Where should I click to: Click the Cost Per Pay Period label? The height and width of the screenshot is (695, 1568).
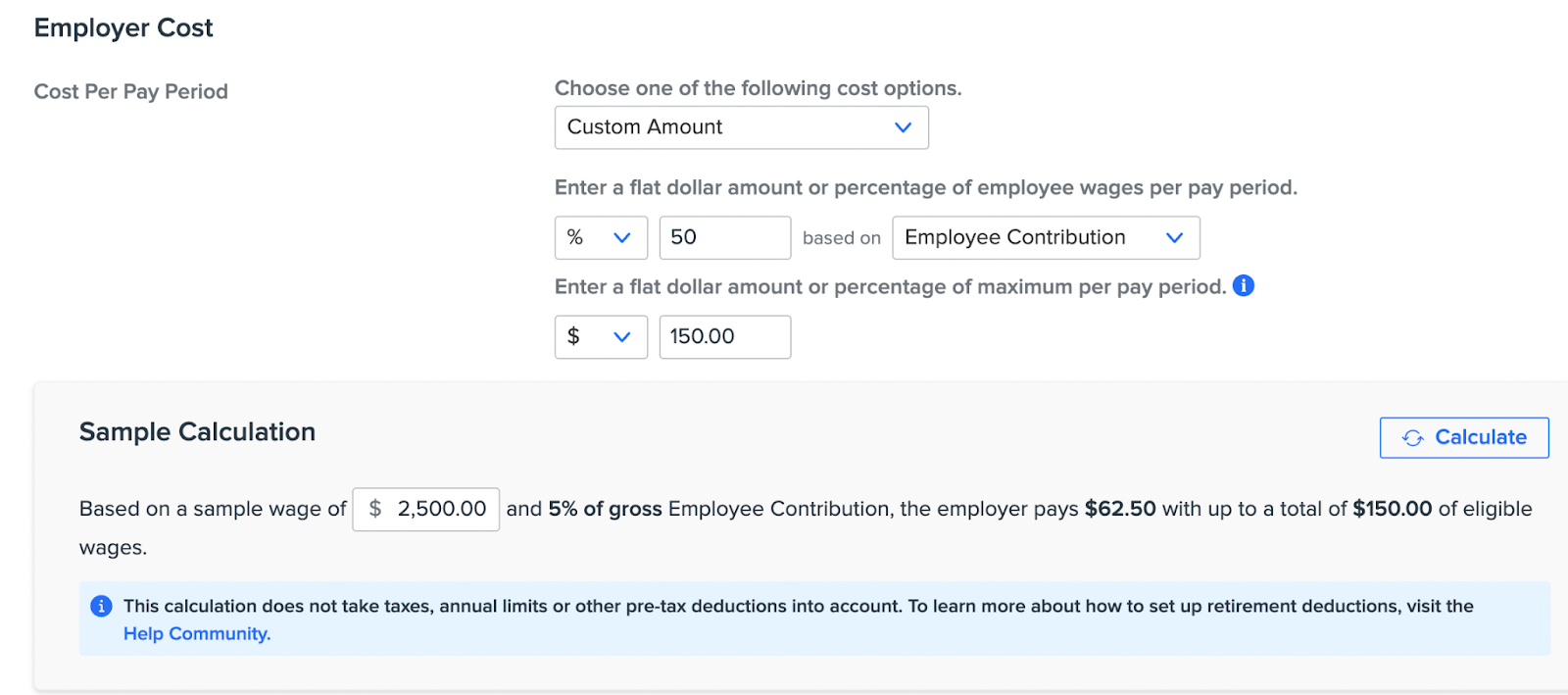(130, 91)
